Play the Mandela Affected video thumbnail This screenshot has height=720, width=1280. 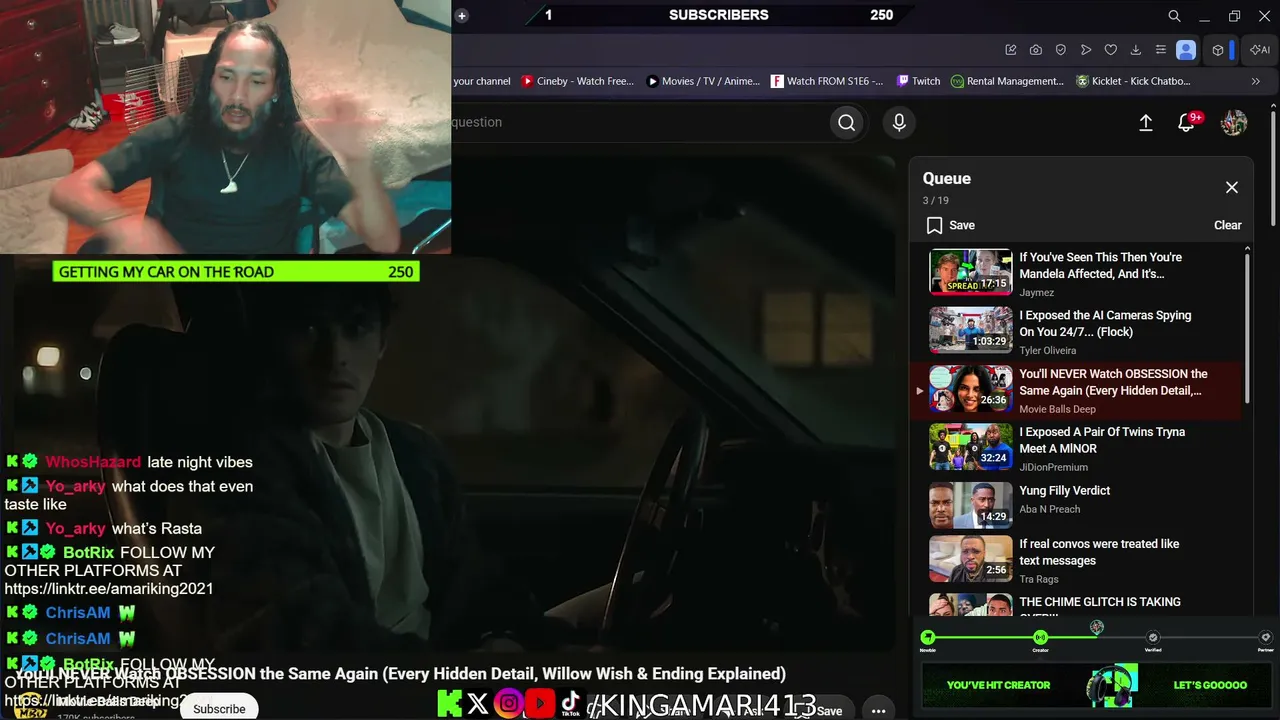(x=971, y=273)
